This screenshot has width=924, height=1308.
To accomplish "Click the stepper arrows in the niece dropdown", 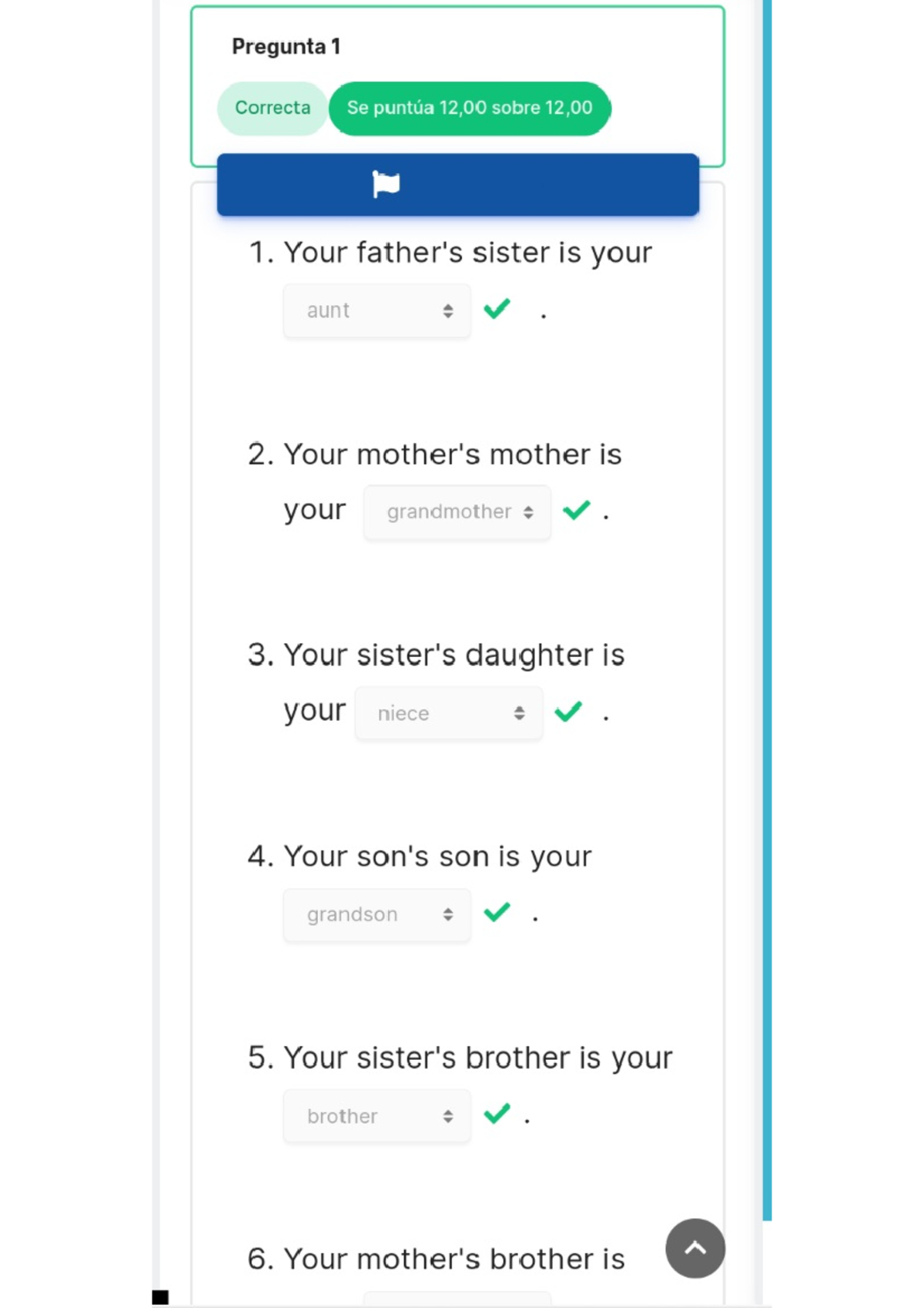I will point(520,713).
